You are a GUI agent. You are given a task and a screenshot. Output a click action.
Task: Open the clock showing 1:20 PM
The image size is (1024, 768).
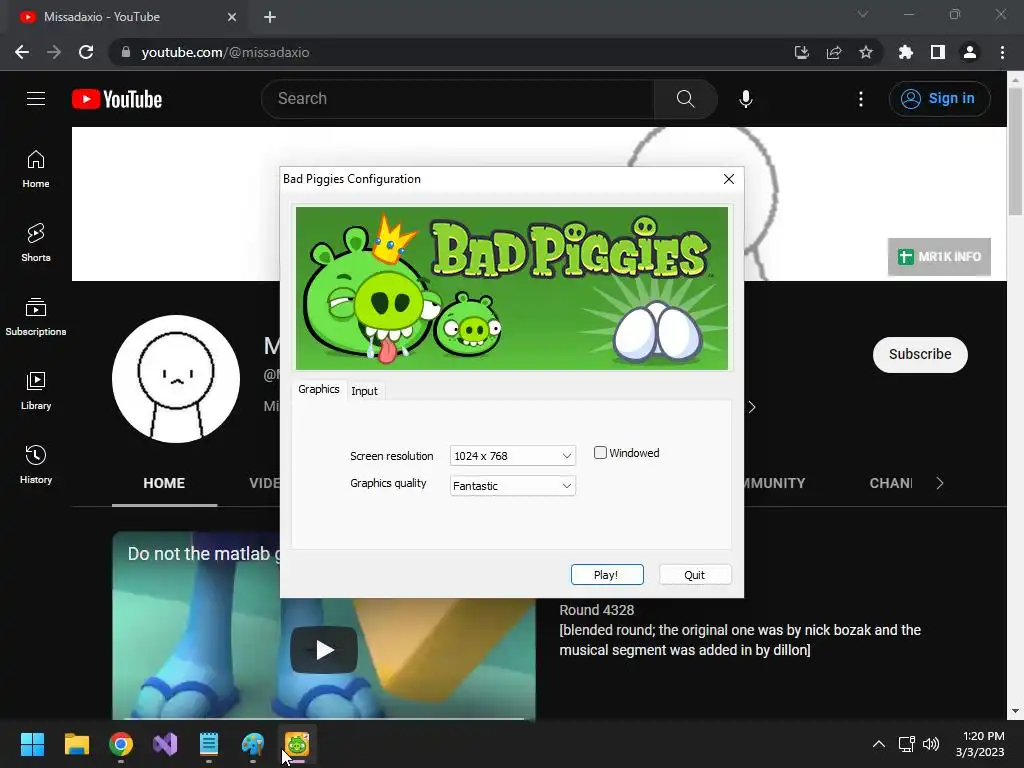pos(980,744)
